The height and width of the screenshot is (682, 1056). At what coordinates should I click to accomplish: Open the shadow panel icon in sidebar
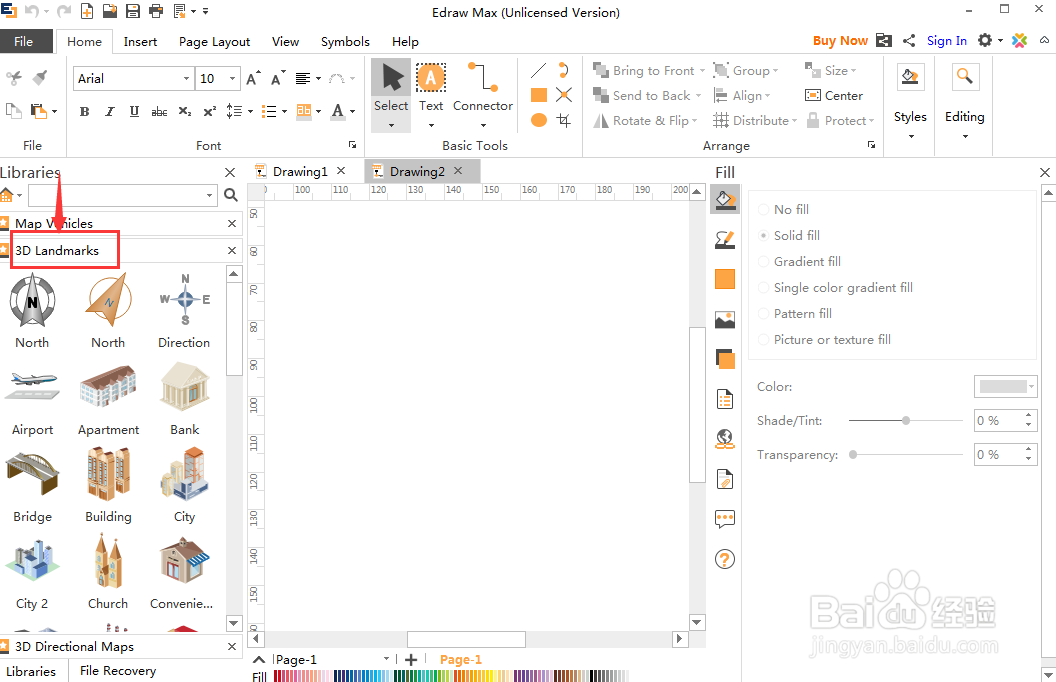coord(725,360)
